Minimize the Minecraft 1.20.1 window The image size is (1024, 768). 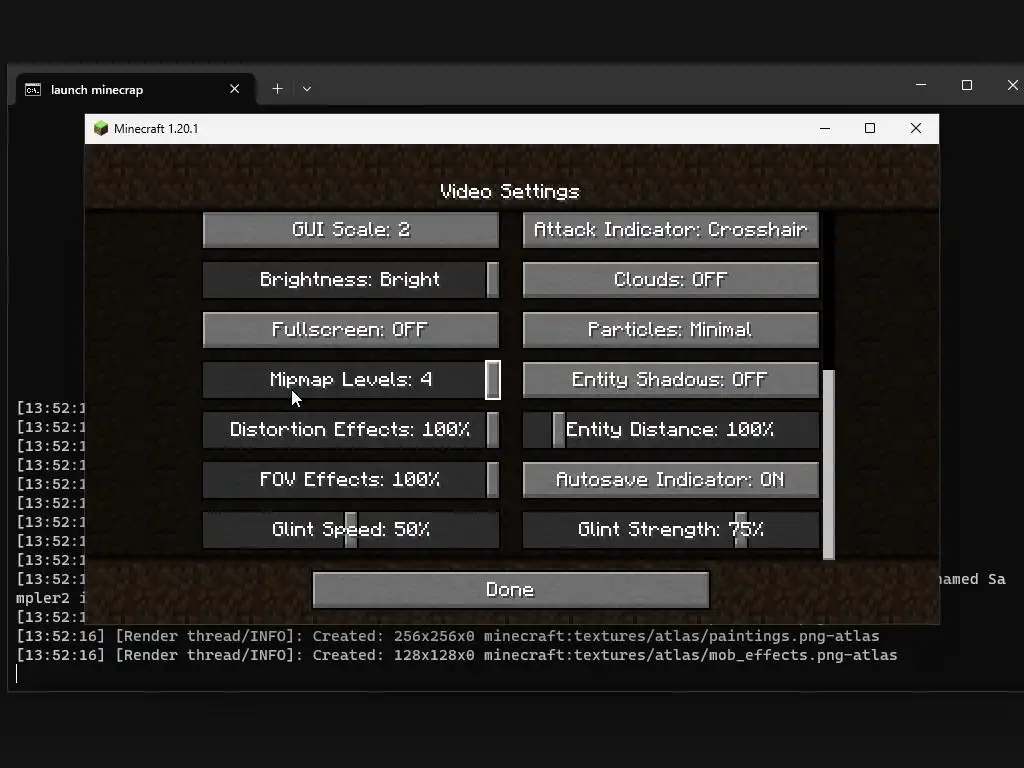coord(825,129)
